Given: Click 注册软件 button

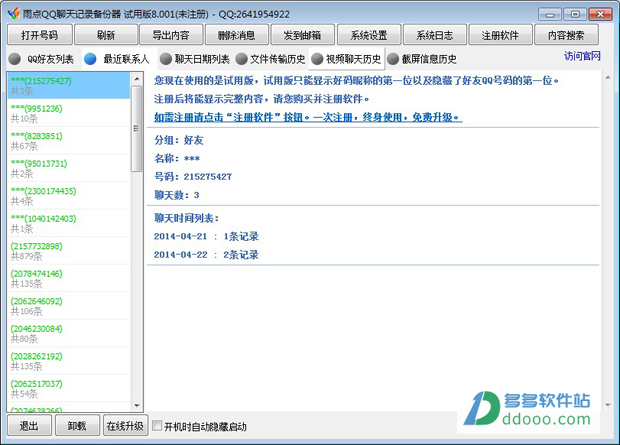Looking at the screenshot, I should tap(500, 35).
